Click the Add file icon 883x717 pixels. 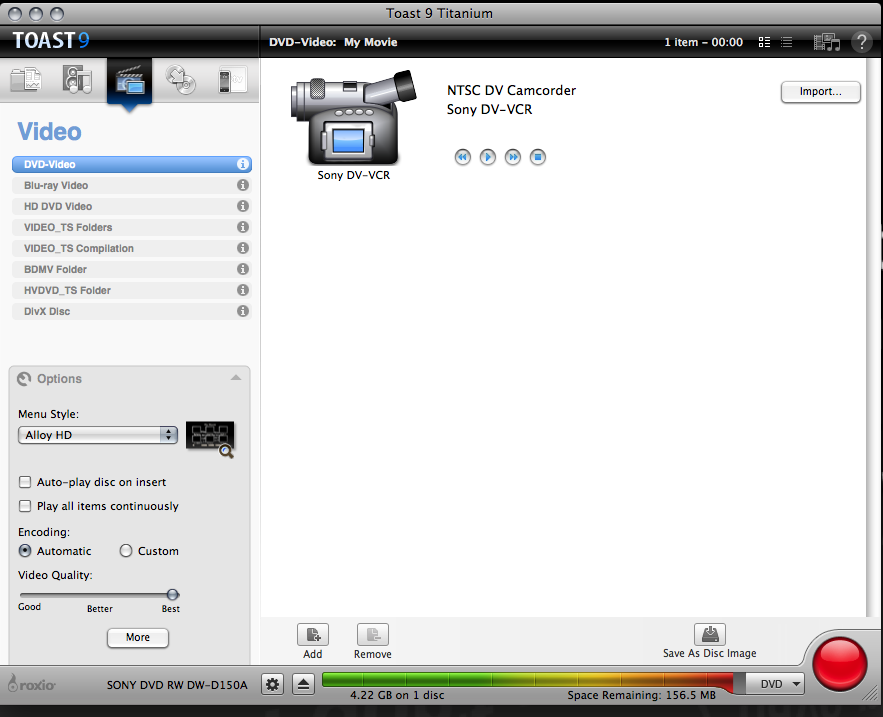tap(313, 635)
